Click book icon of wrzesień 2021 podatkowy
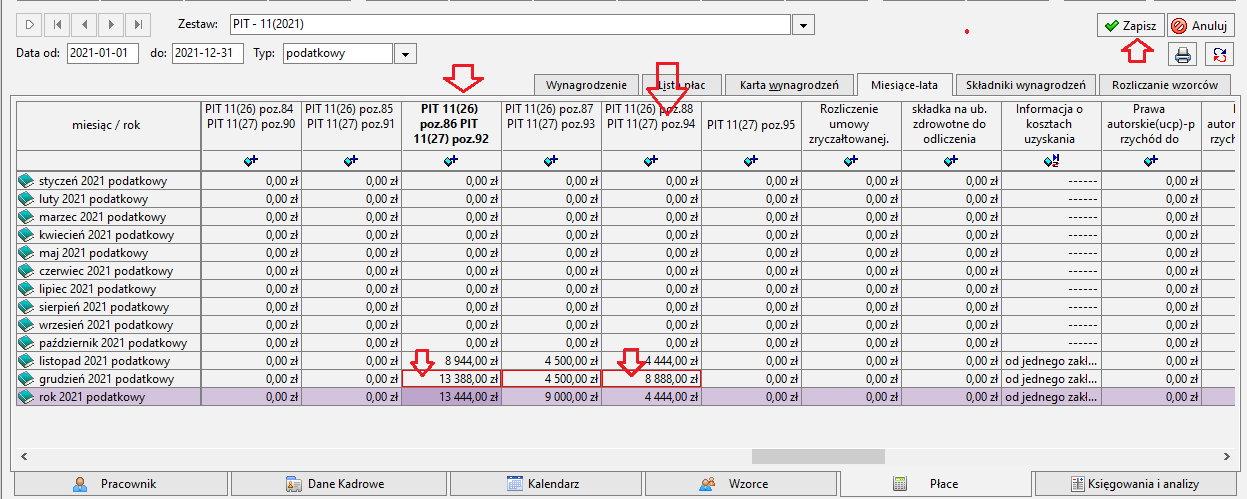 (x=27, y=325)
